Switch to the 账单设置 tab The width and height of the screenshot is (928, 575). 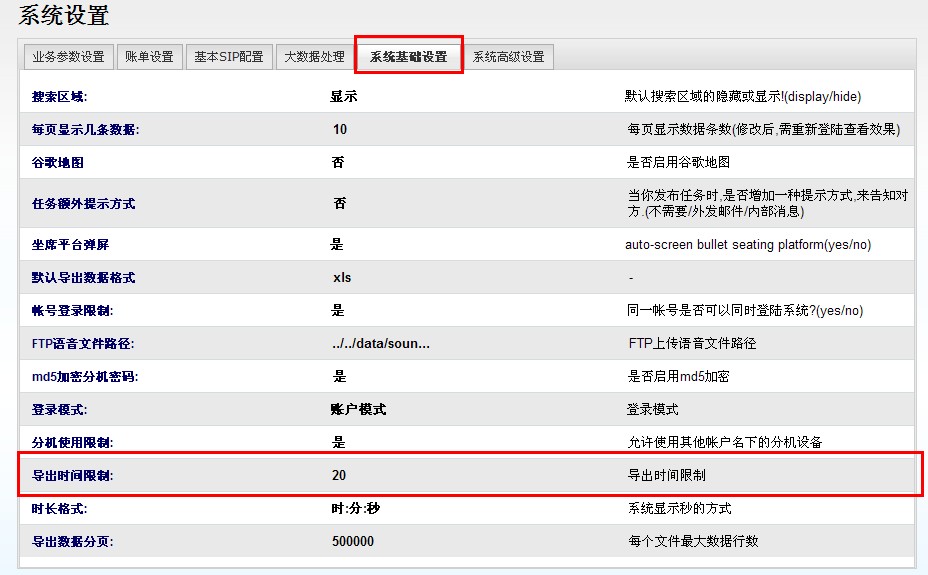pyautogui.click(x=149, y=57)
